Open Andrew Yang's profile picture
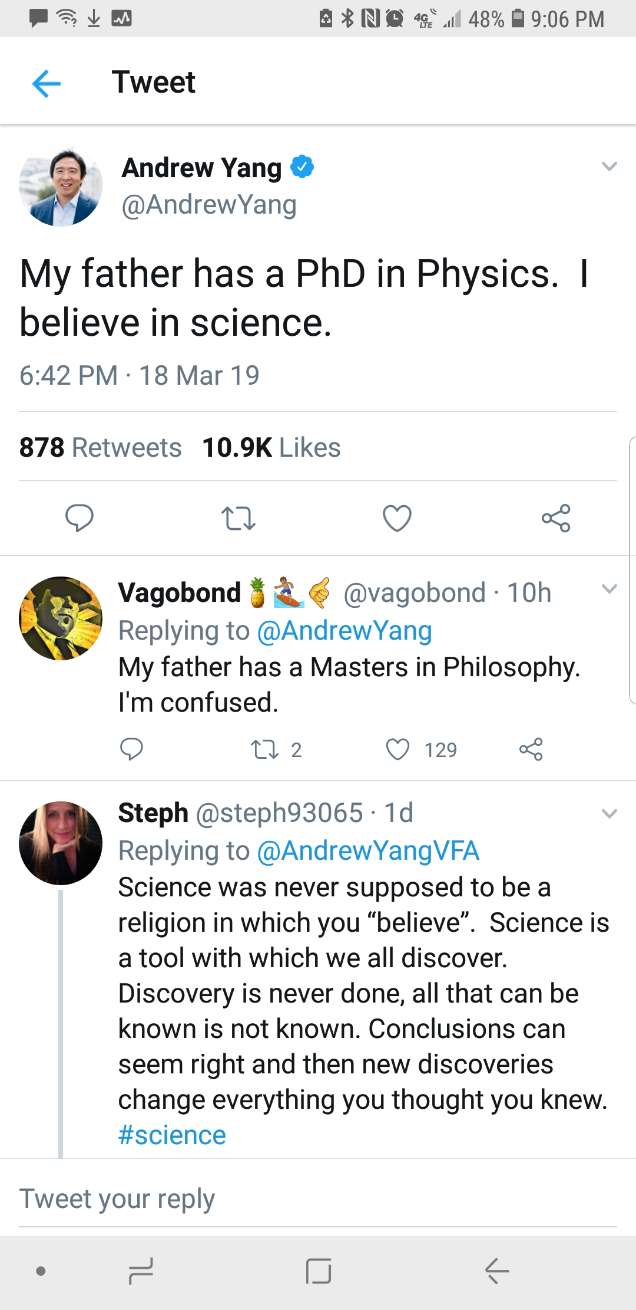Image resolution: width=636 pixels, height=1310 pixels. point(61,187)
